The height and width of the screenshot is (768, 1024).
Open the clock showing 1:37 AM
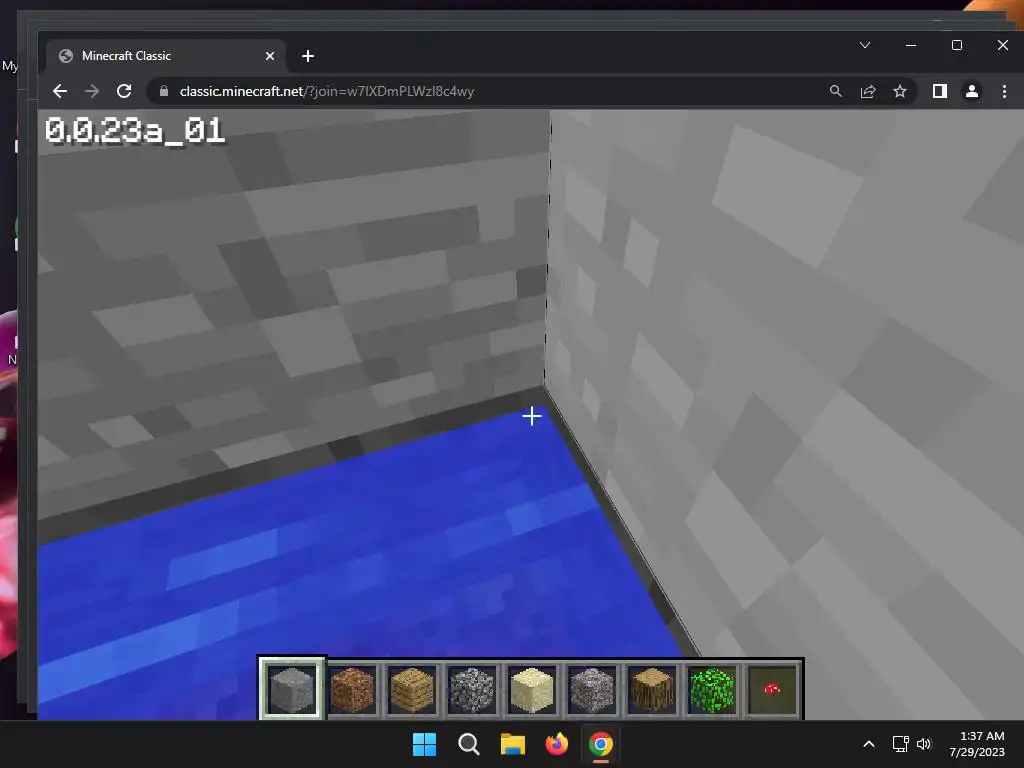pos(977,744)
